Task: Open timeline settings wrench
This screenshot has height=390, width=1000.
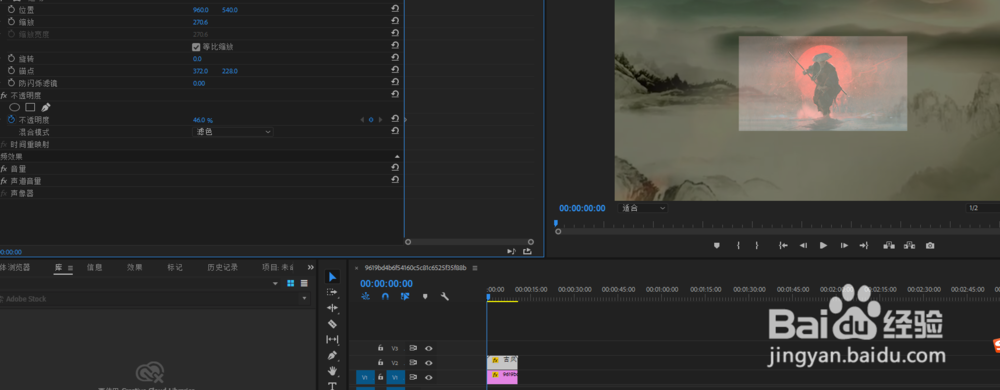Action: (445, 296)
